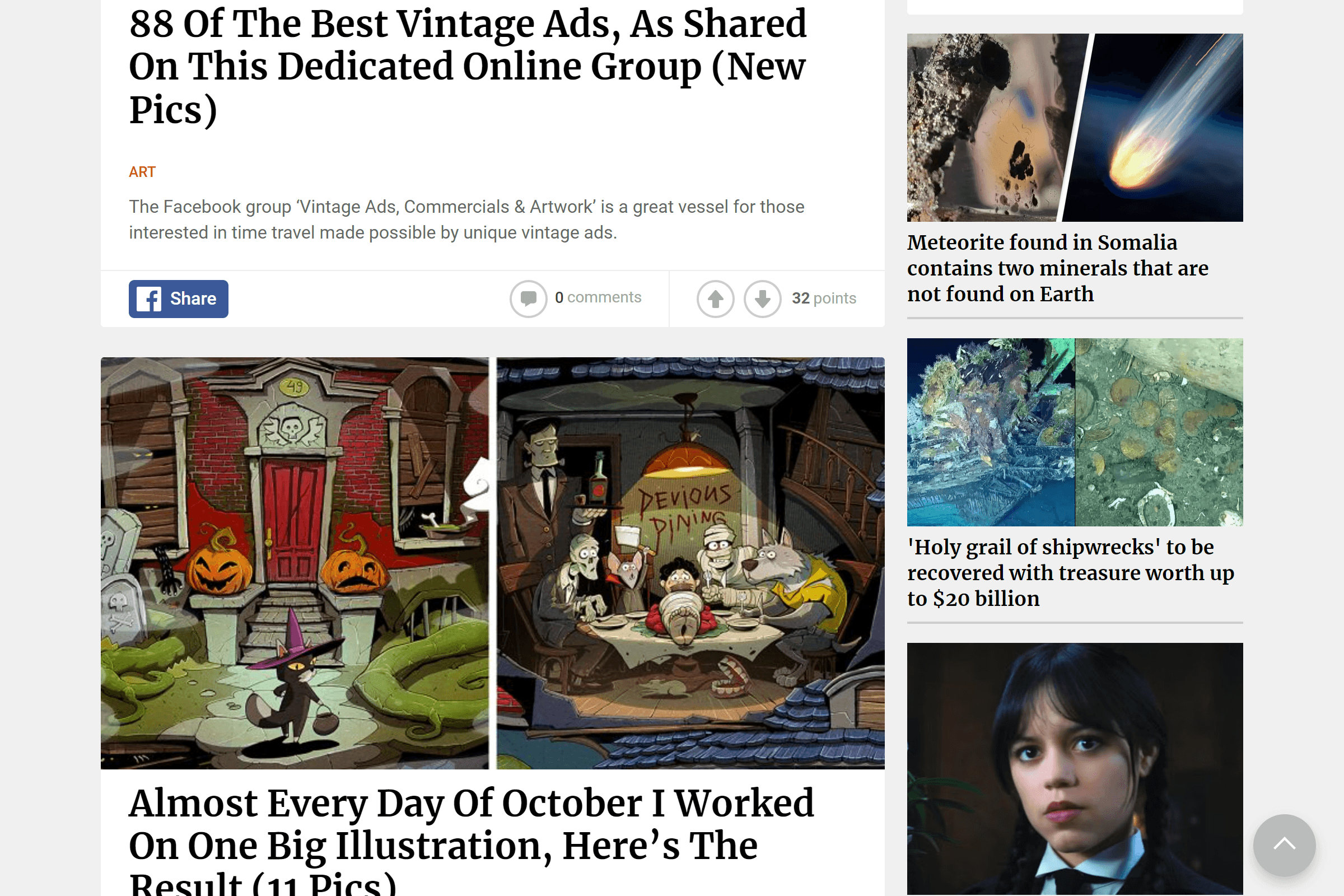Open the meteorite sidebar image
The height and width of the screenshot is (896, 1344).
[x=1075, y=128]
